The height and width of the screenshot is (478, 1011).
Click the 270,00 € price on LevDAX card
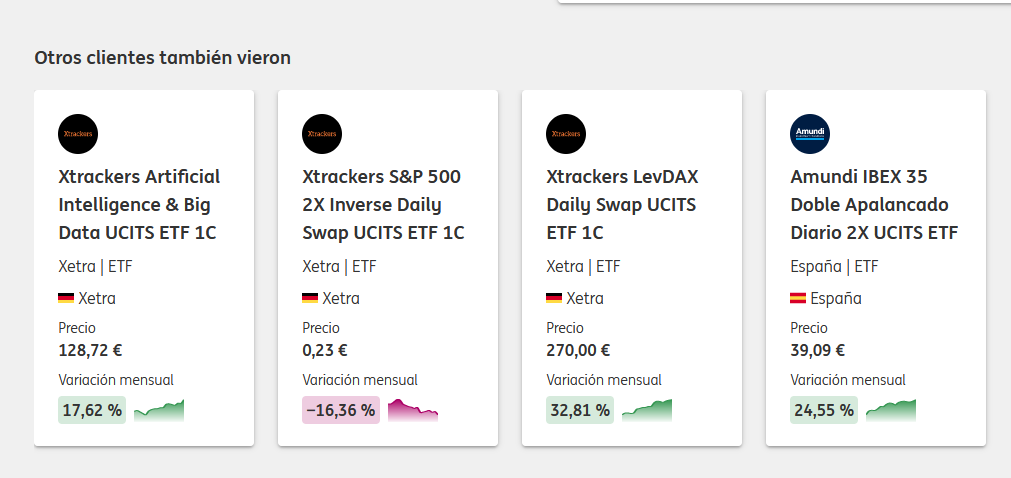pos(578,350)
